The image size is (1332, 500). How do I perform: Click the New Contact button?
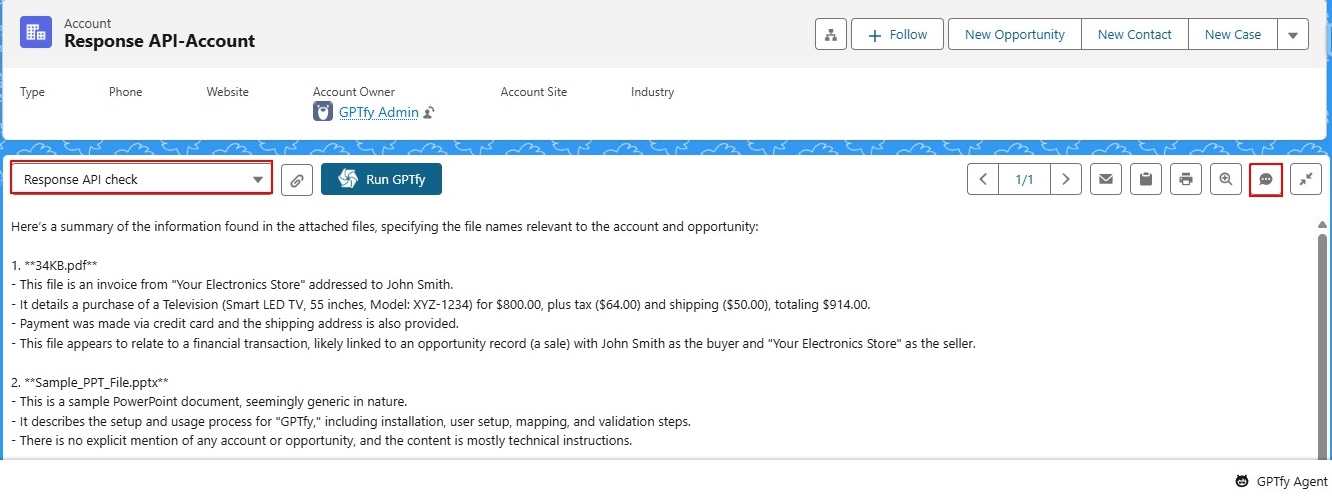(1134, 34)
